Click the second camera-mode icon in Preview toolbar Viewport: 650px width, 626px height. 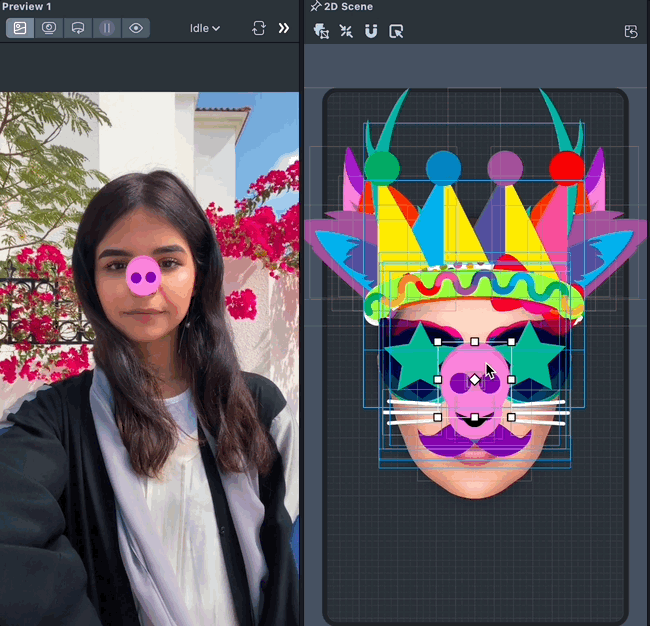[49, 28]
